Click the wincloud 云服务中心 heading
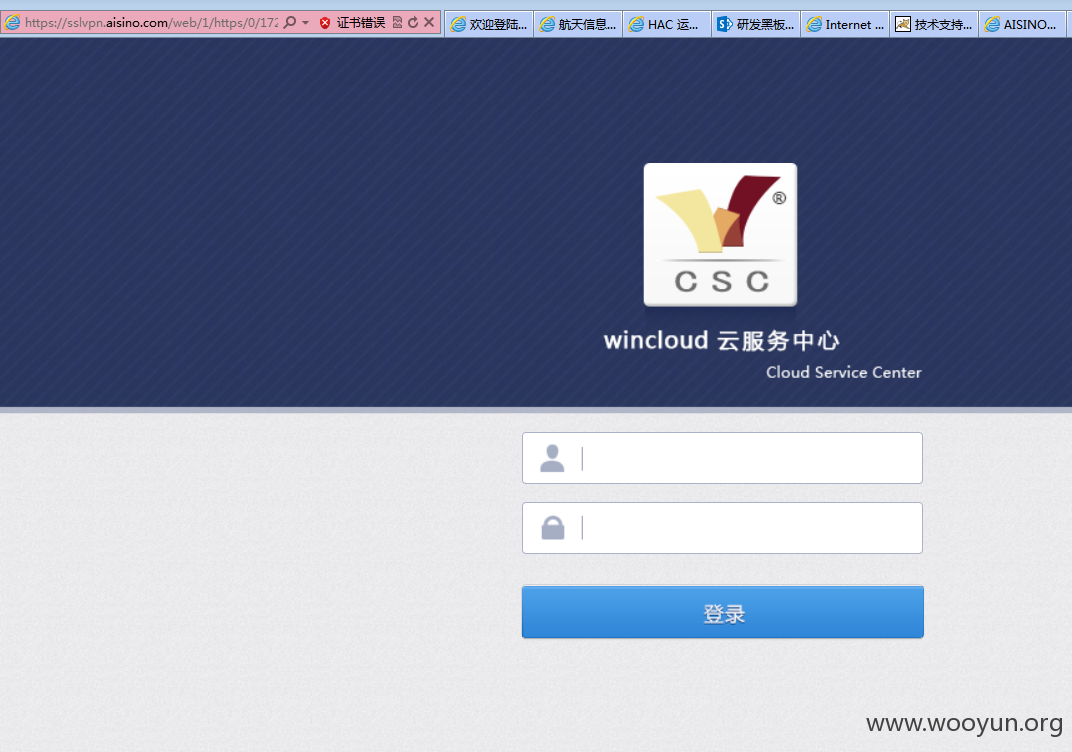 (x=721, y=340)
